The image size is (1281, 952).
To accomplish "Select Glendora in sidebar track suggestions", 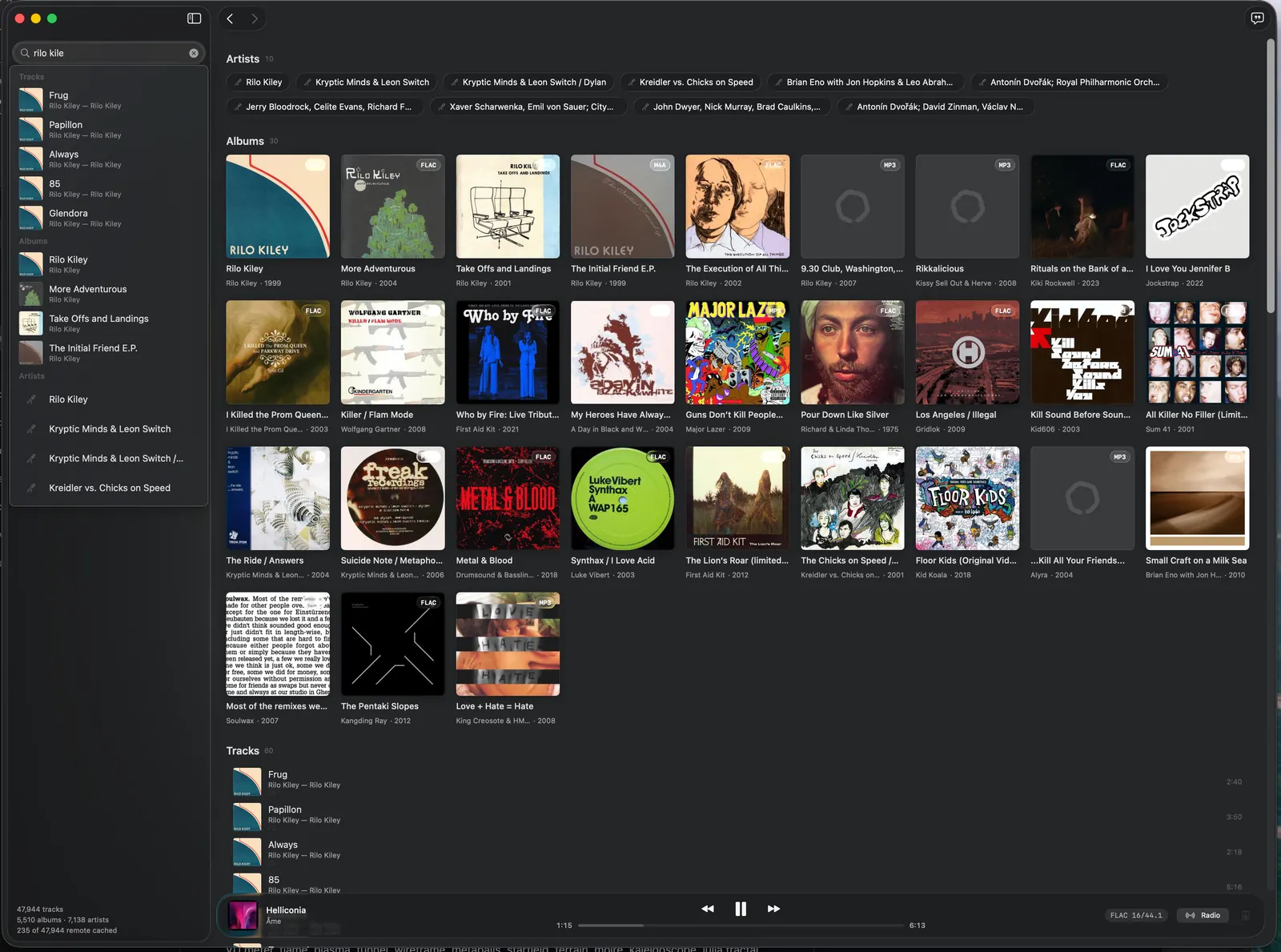I will (x=109, y=219).
